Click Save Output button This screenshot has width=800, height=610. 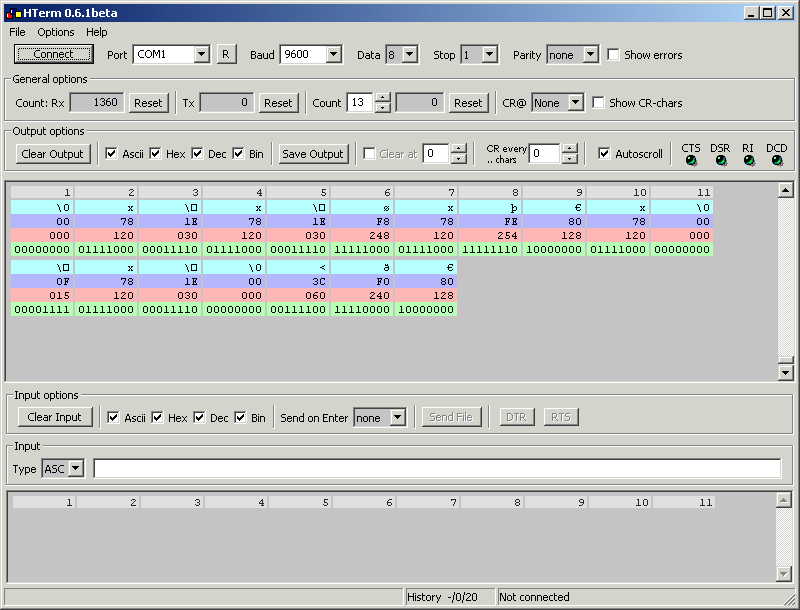click(x=313, y=154)
